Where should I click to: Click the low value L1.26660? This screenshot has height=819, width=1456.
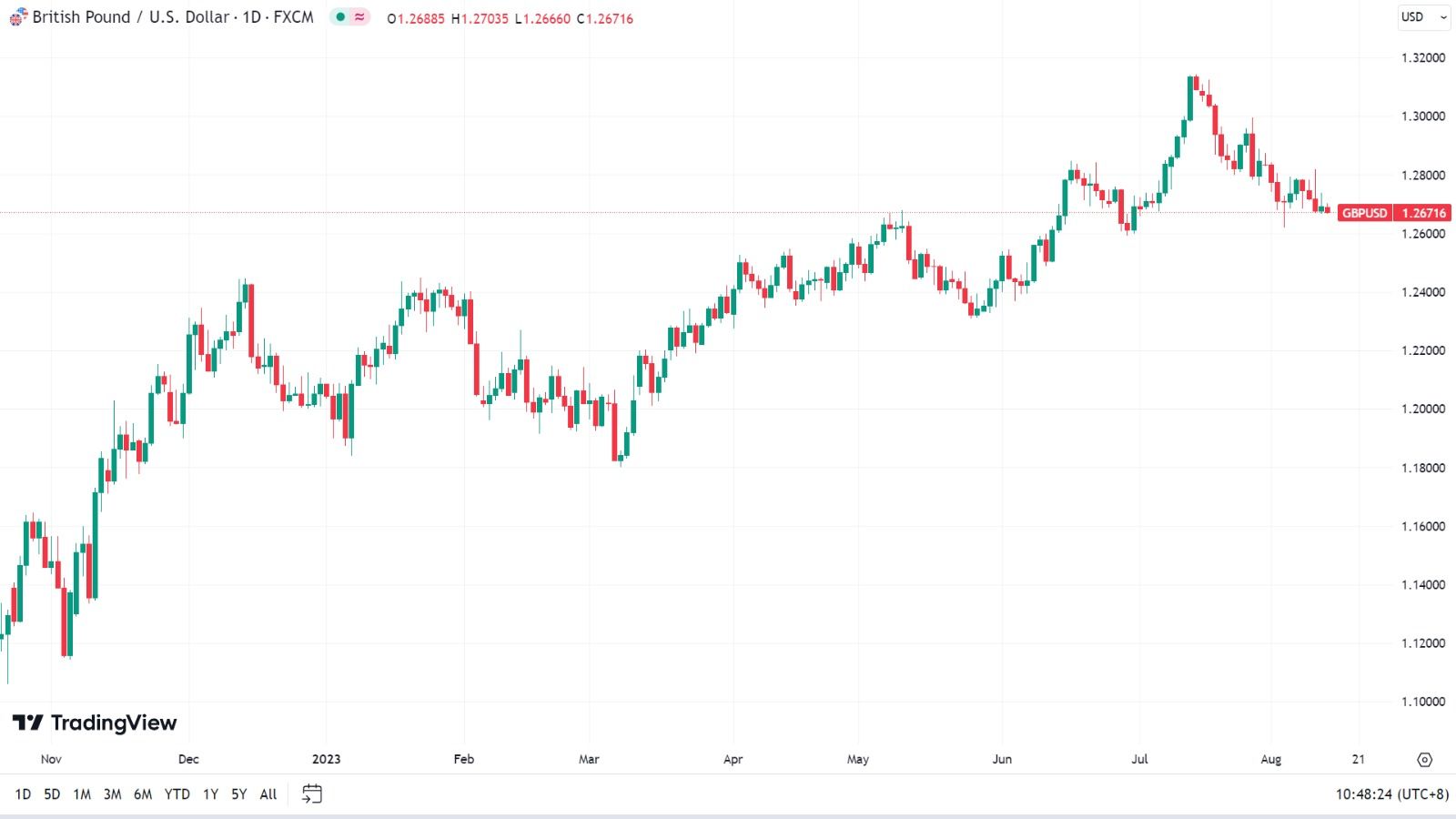pos(542,18)
